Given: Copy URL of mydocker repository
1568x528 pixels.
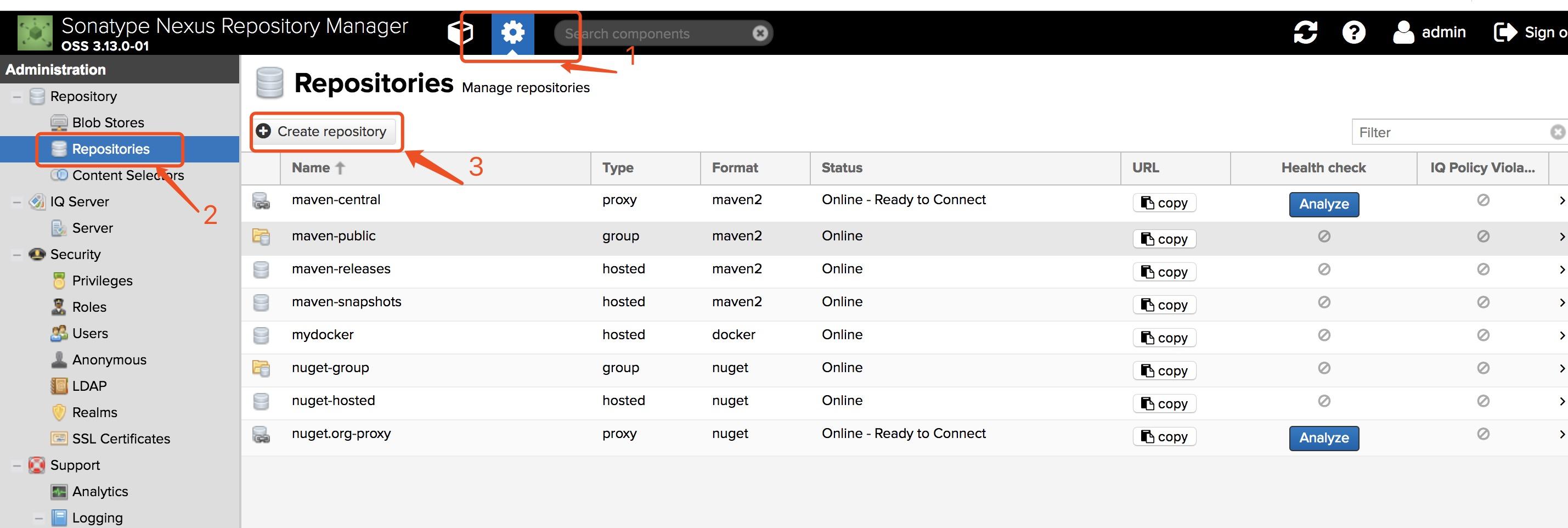Looking at the screenshot, I should 1164,338.
